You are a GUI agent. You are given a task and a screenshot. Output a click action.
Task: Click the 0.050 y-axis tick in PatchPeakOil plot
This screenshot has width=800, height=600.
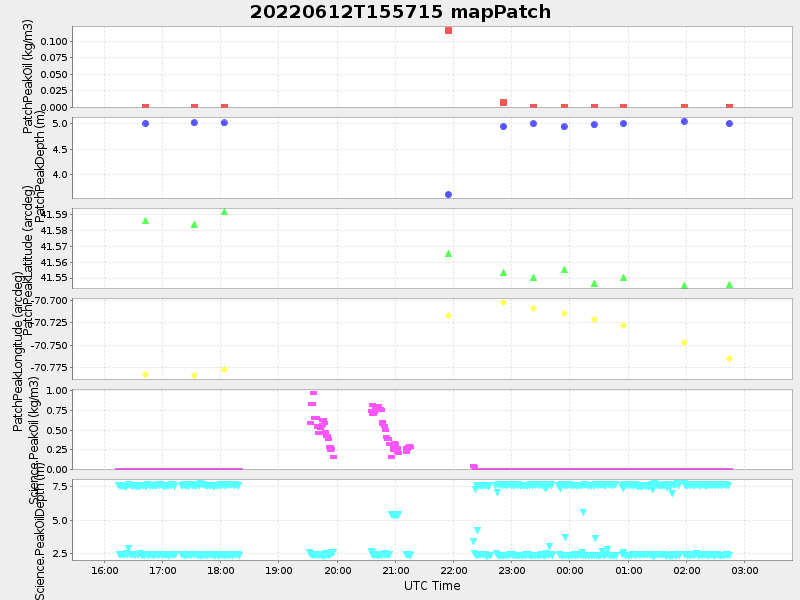(x=54, y=74)
